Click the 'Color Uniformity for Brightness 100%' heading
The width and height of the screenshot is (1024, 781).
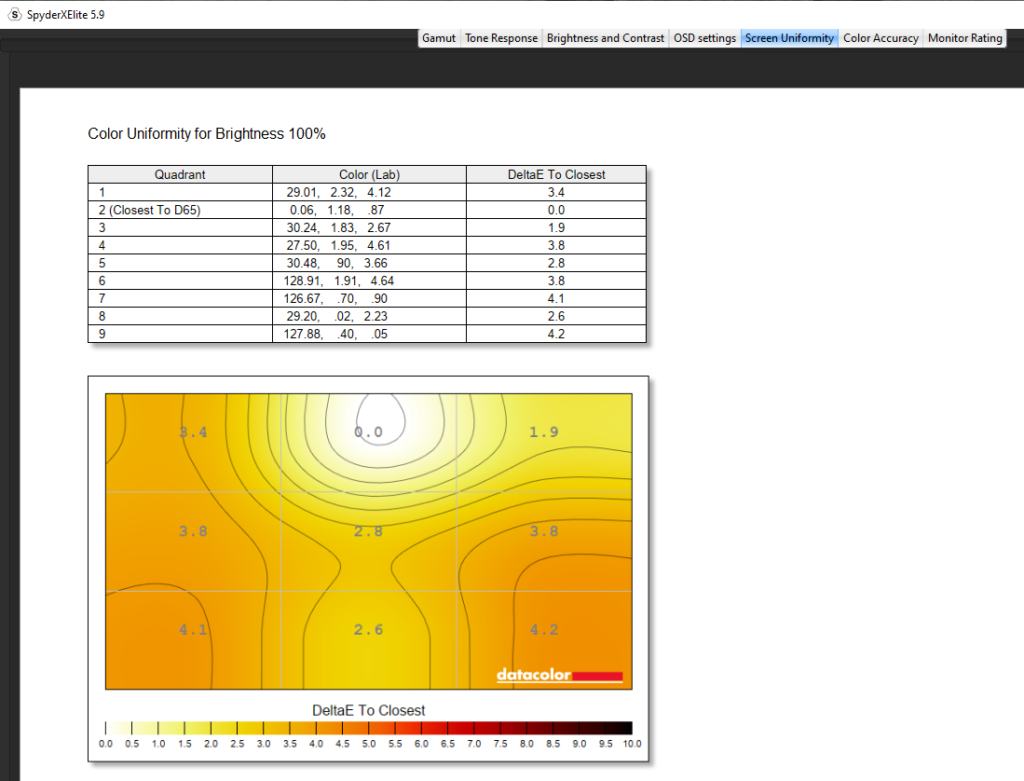click(206, 134)
